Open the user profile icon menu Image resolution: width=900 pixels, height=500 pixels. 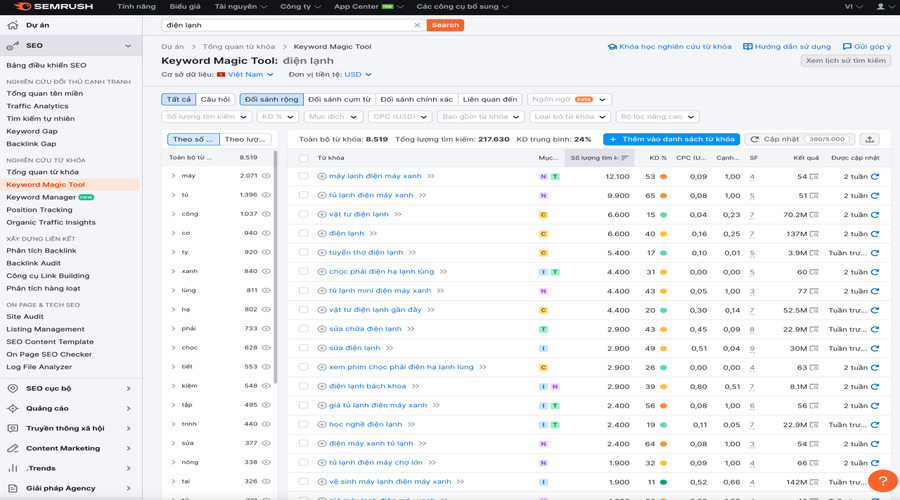881,6
